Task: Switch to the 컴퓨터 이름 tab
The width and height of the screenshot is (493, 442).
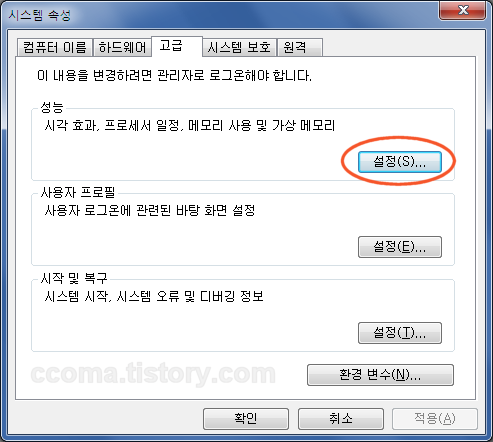Action: pyautogui.click(x=55, y=47)
